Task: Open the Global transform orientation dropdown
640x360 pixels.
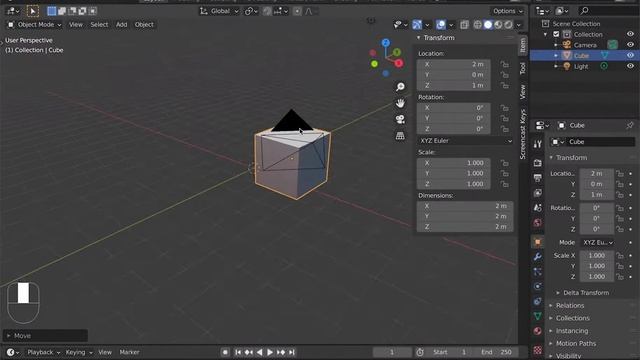Action: 219,11
